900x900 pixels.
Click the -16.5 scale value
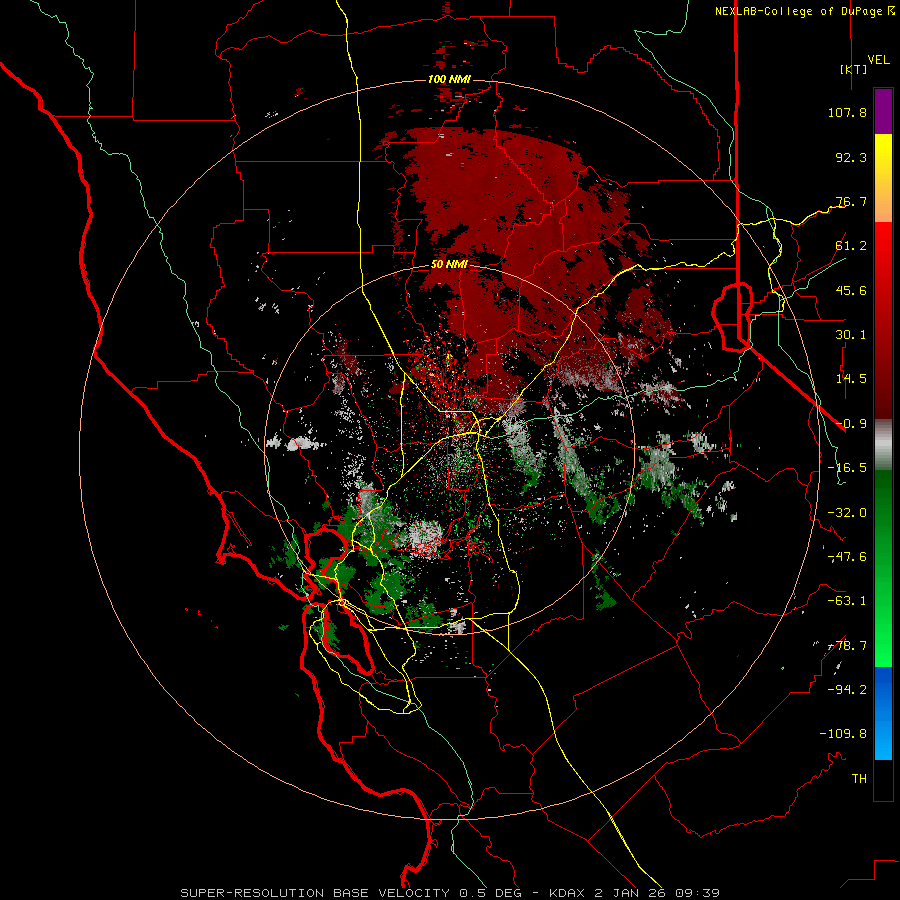tap(847, 468)
